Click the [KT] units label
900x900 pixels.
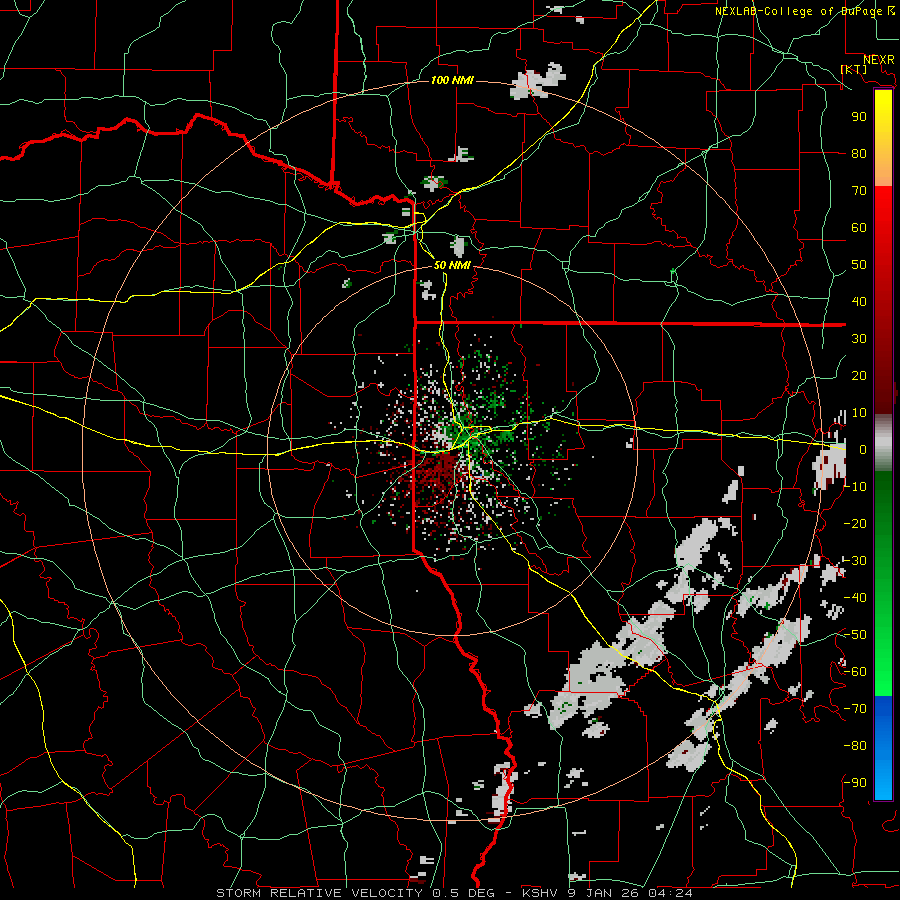(x=853, y=69)
